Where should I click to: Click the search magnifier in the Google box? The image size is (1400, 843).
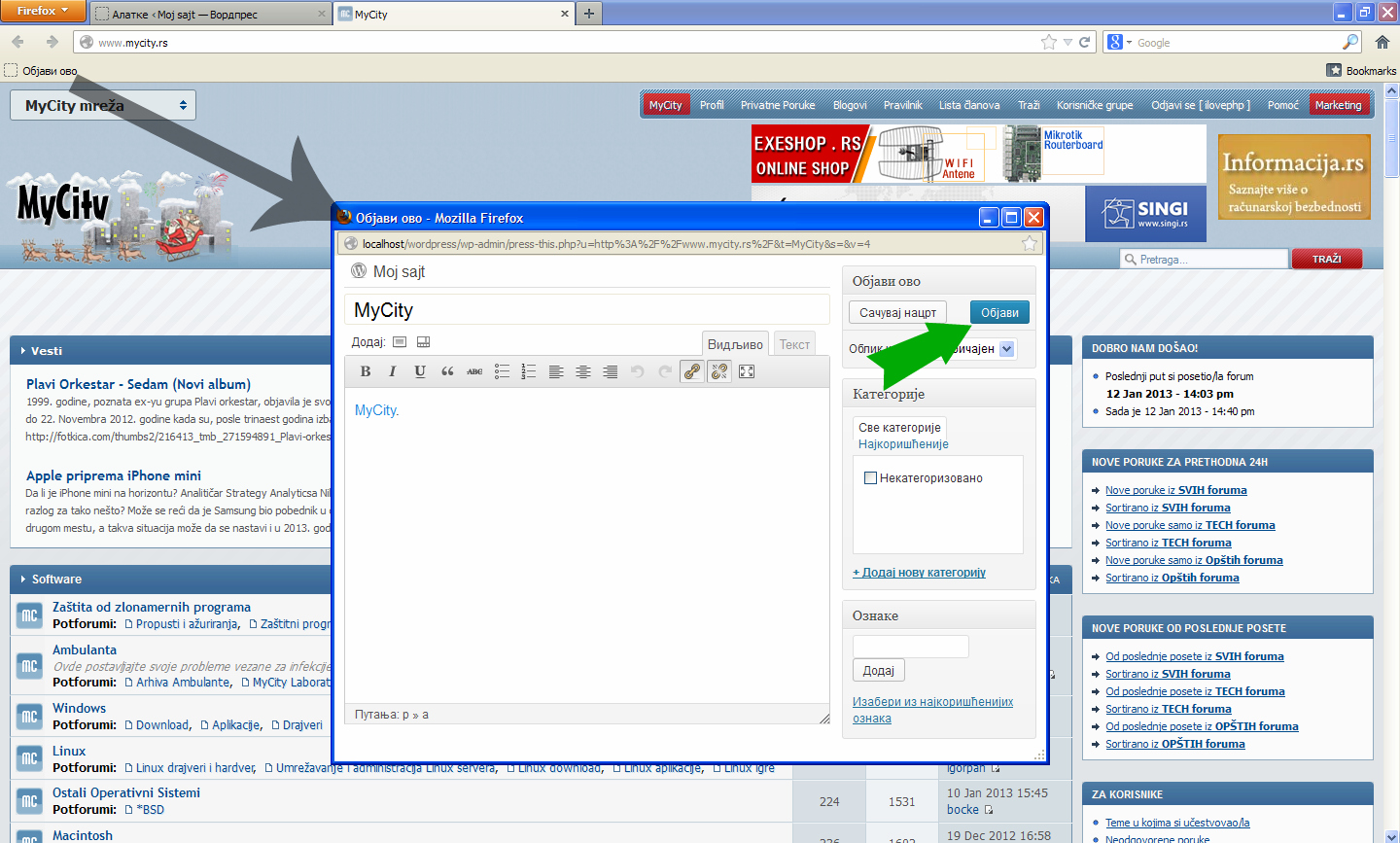point(1350,42)
